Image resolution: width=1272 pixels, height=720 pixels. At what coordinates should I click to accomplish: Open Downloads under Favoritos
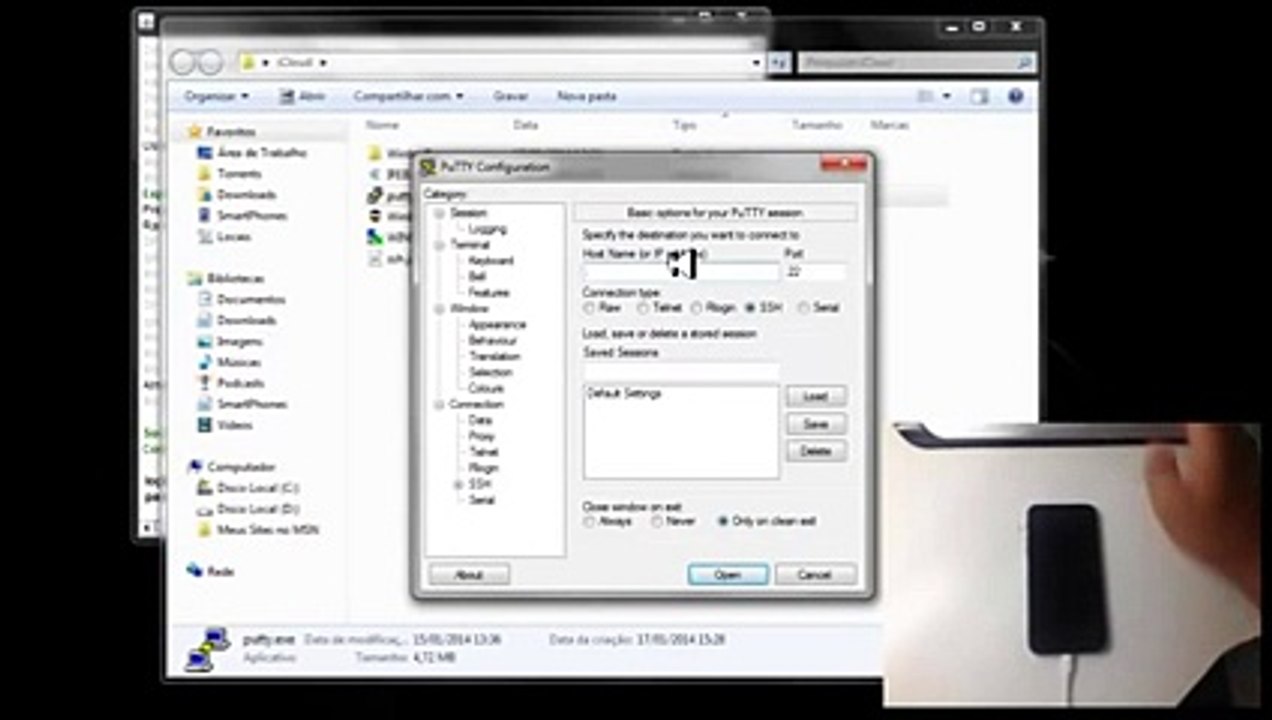[246, 194]
